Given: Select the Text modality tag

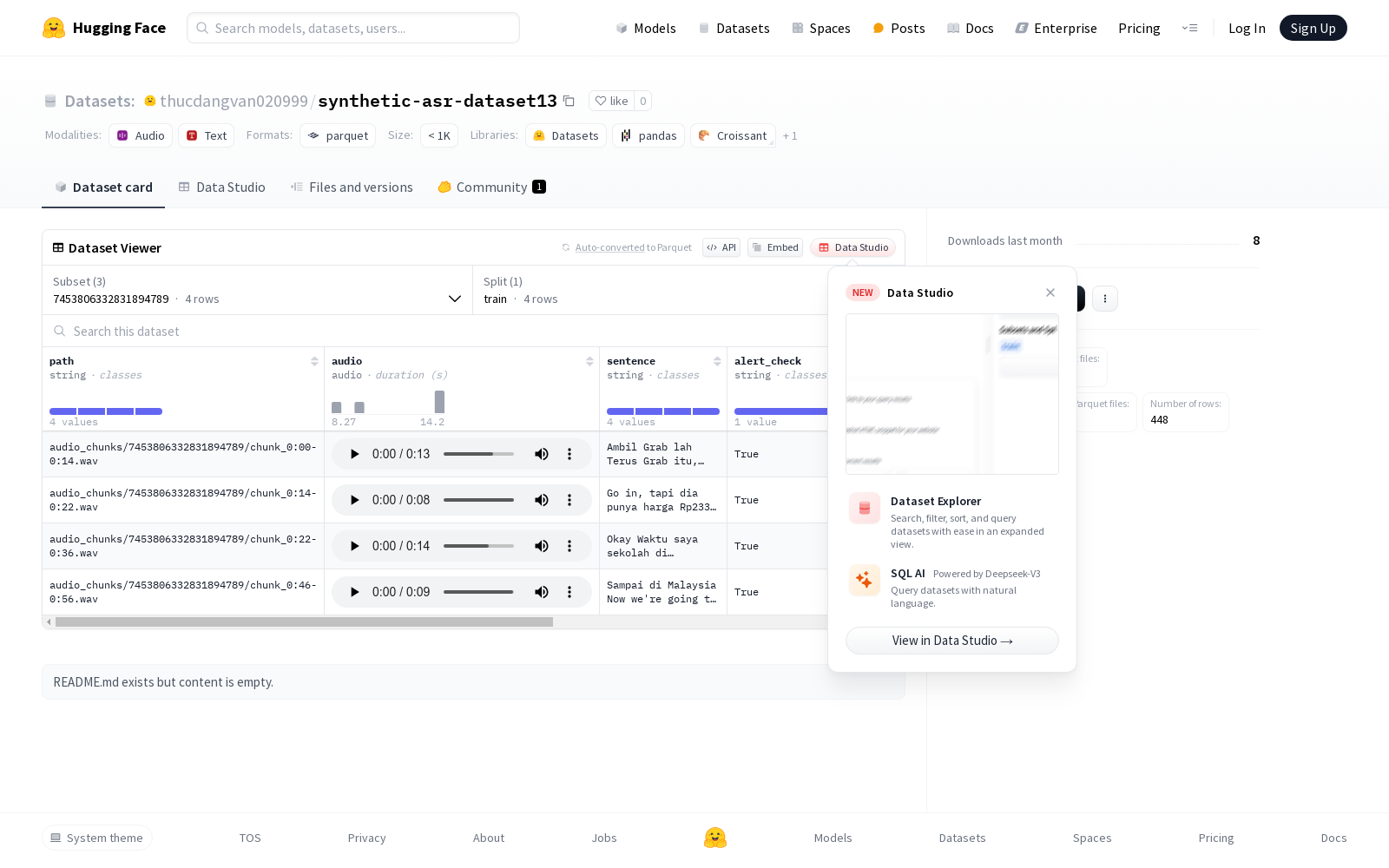Looking at the screenshot, I should tap(207, 135).
